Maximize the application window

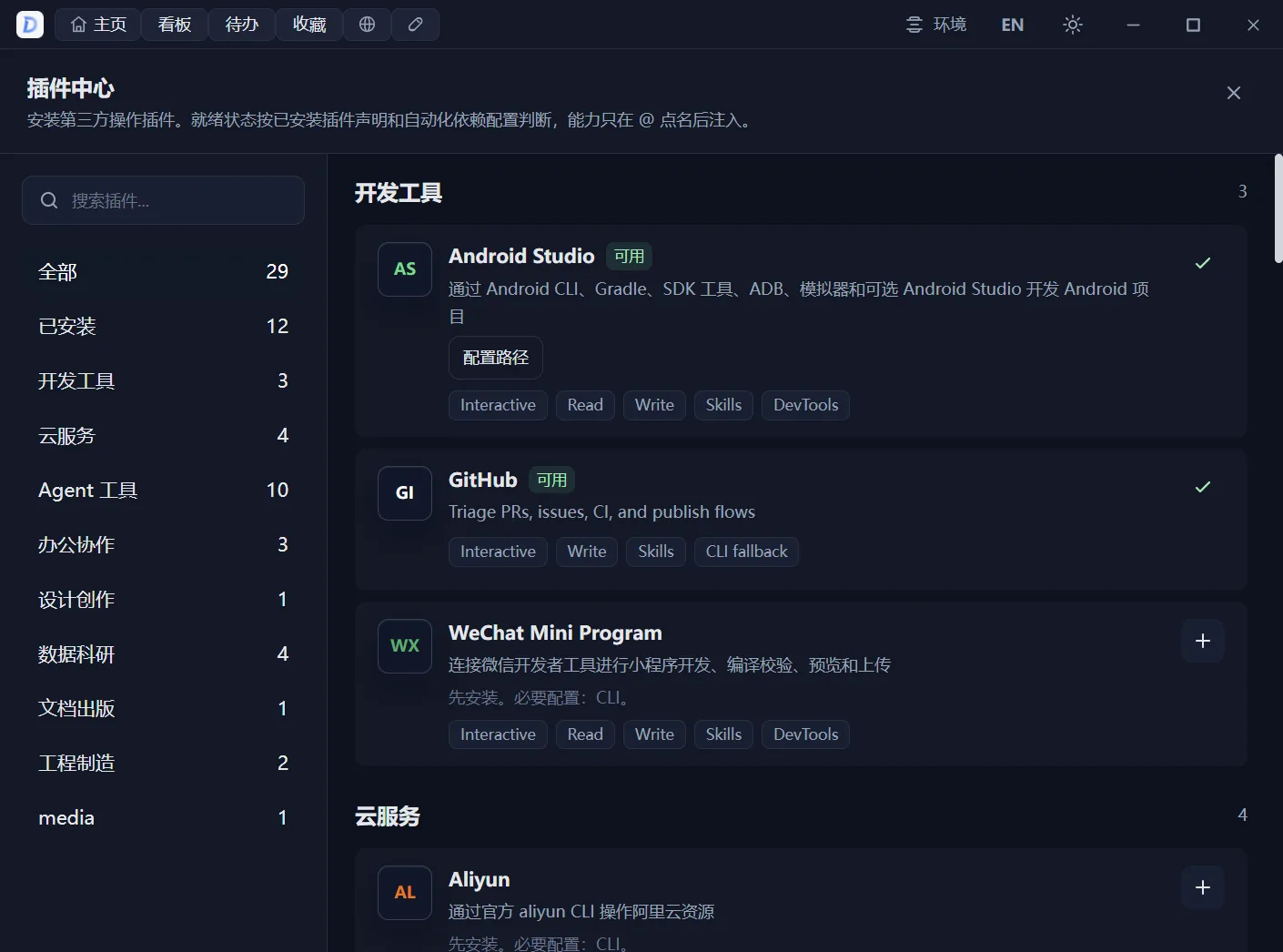click(x=1193, y=25)
